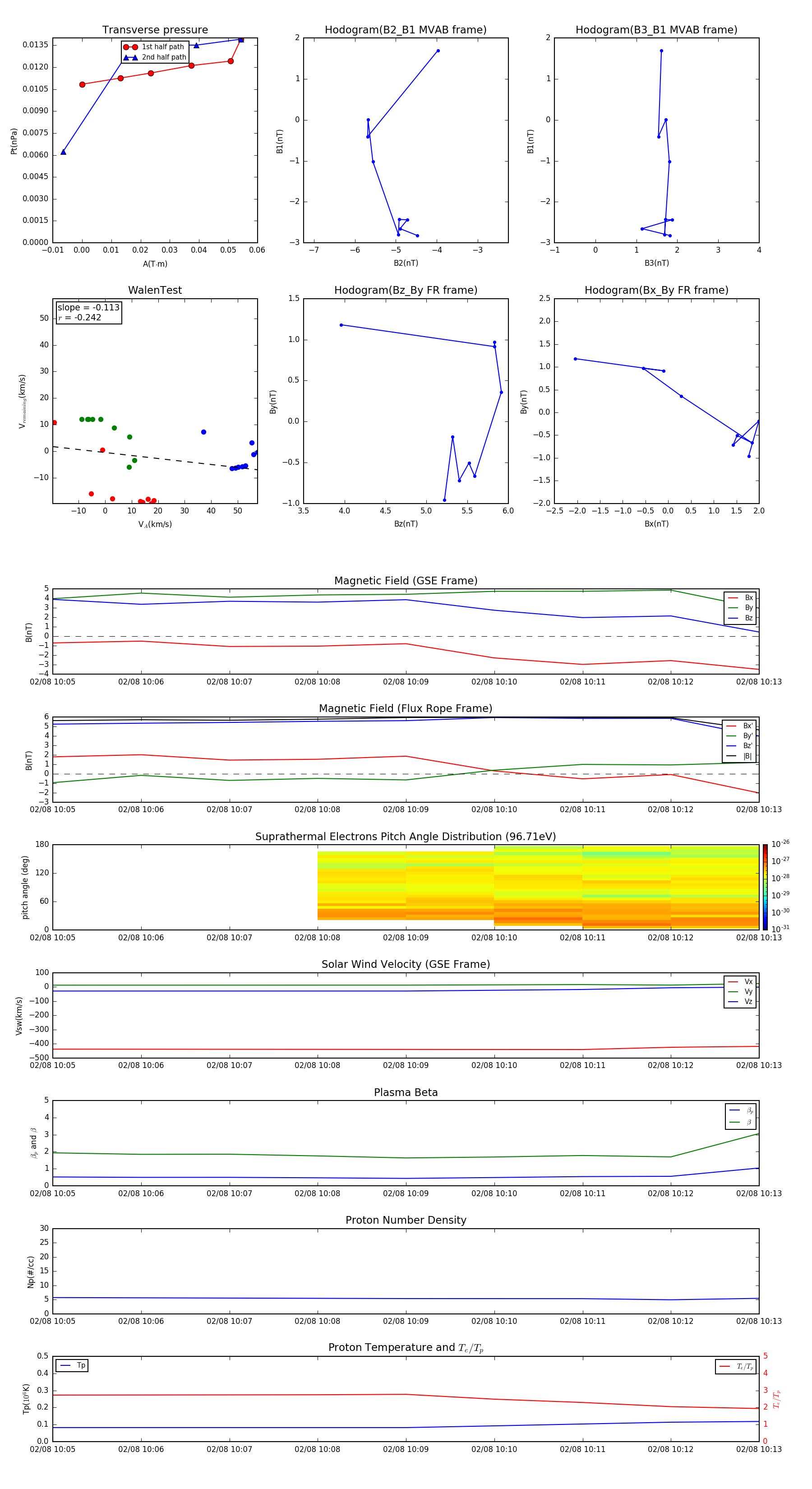Click the Bz' legend entry
The height and width of the screenshot is (1489, 812).
(x=740, y=746)
